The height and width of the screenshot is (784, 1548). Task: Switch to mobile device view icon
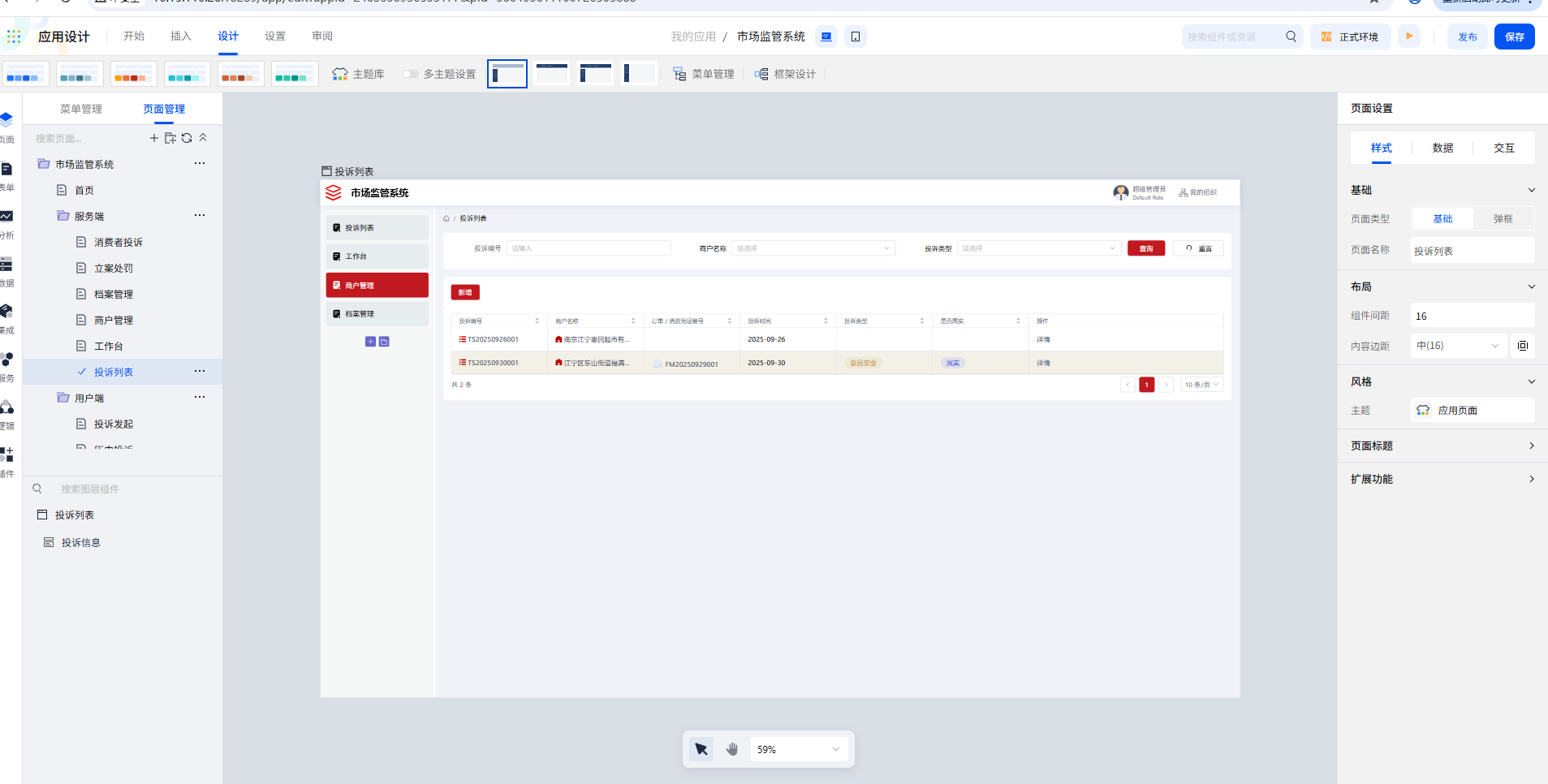856,37
